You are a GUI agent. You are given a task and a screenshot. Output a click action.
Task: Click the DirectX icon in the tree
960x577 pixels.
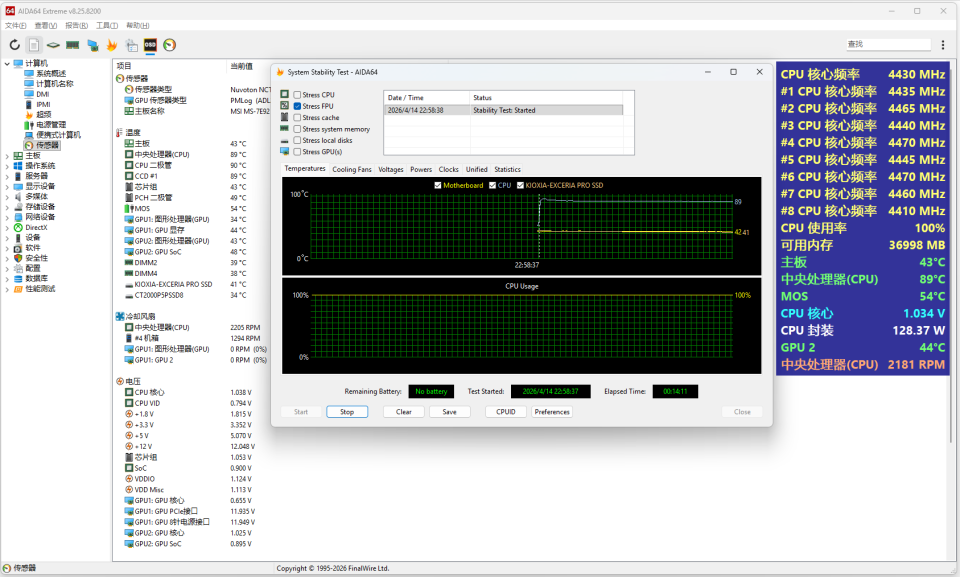[18, 227]
